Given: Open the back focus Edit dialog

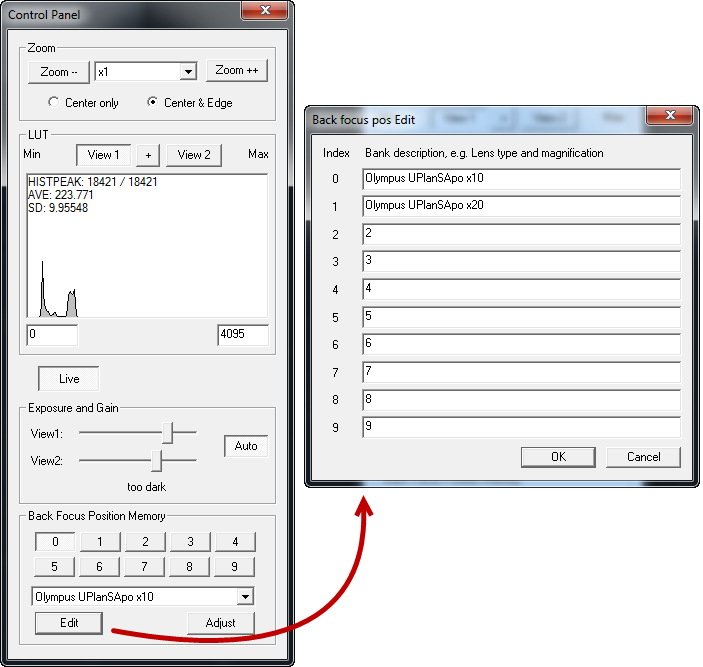Looking at the screenshot, I should coord(68,623).
